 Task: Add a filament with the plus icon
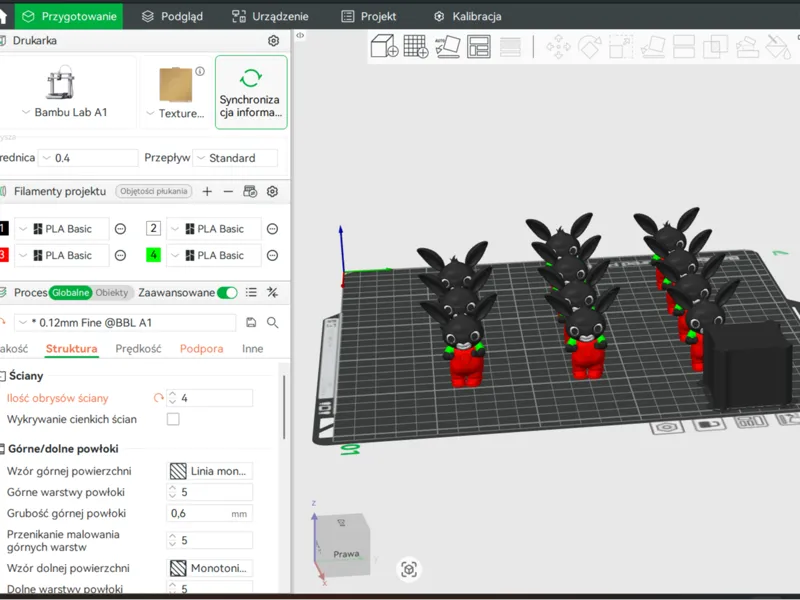pos(207,191)
